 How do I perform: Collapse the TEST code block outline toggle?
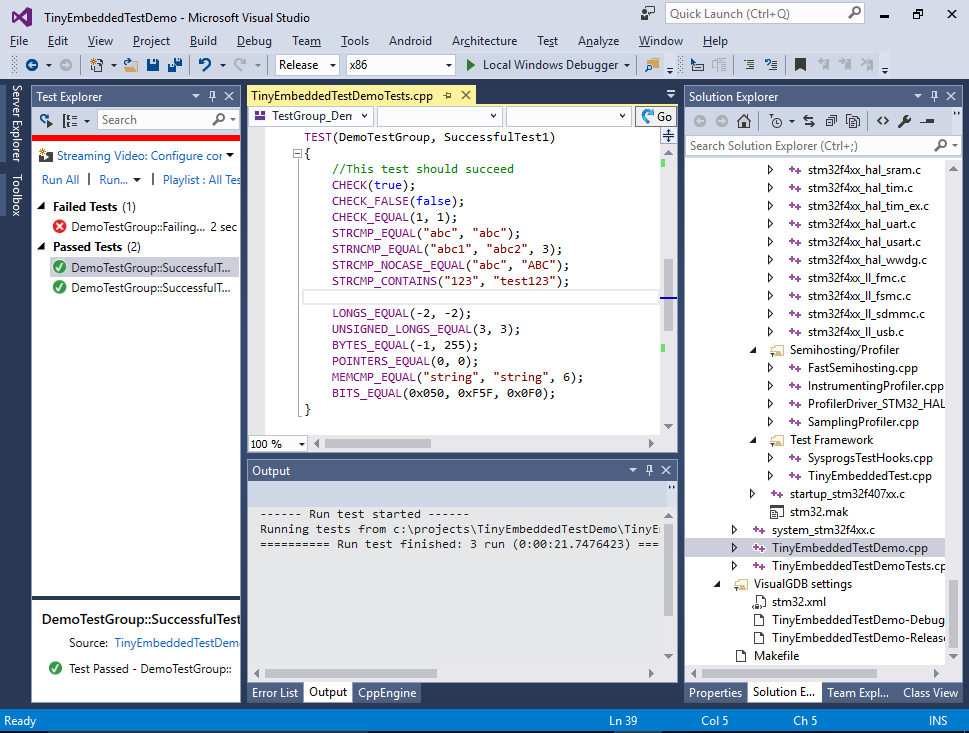click(x=297, y=153)
